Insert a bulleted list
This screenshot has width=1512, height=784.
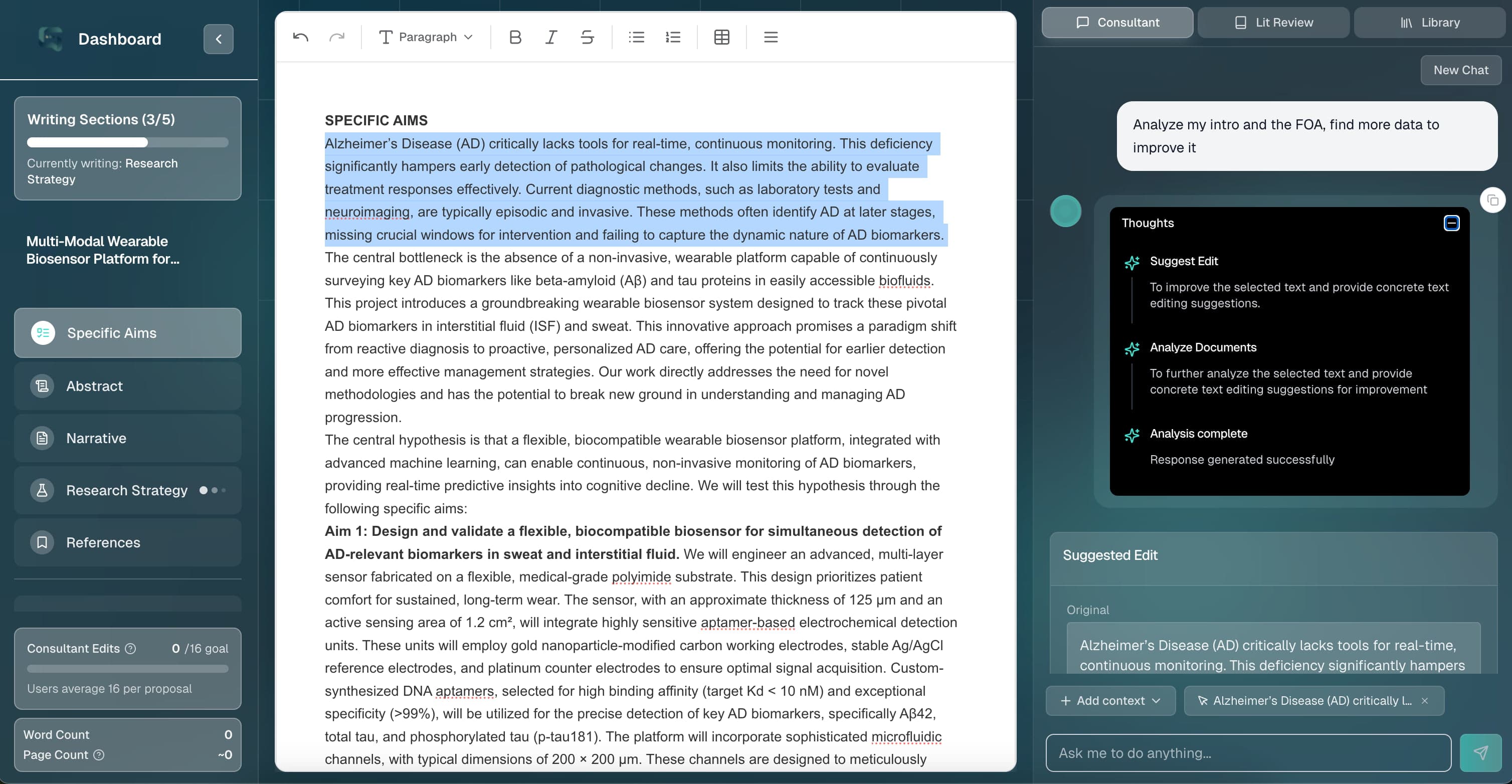[x=636, y=37]
